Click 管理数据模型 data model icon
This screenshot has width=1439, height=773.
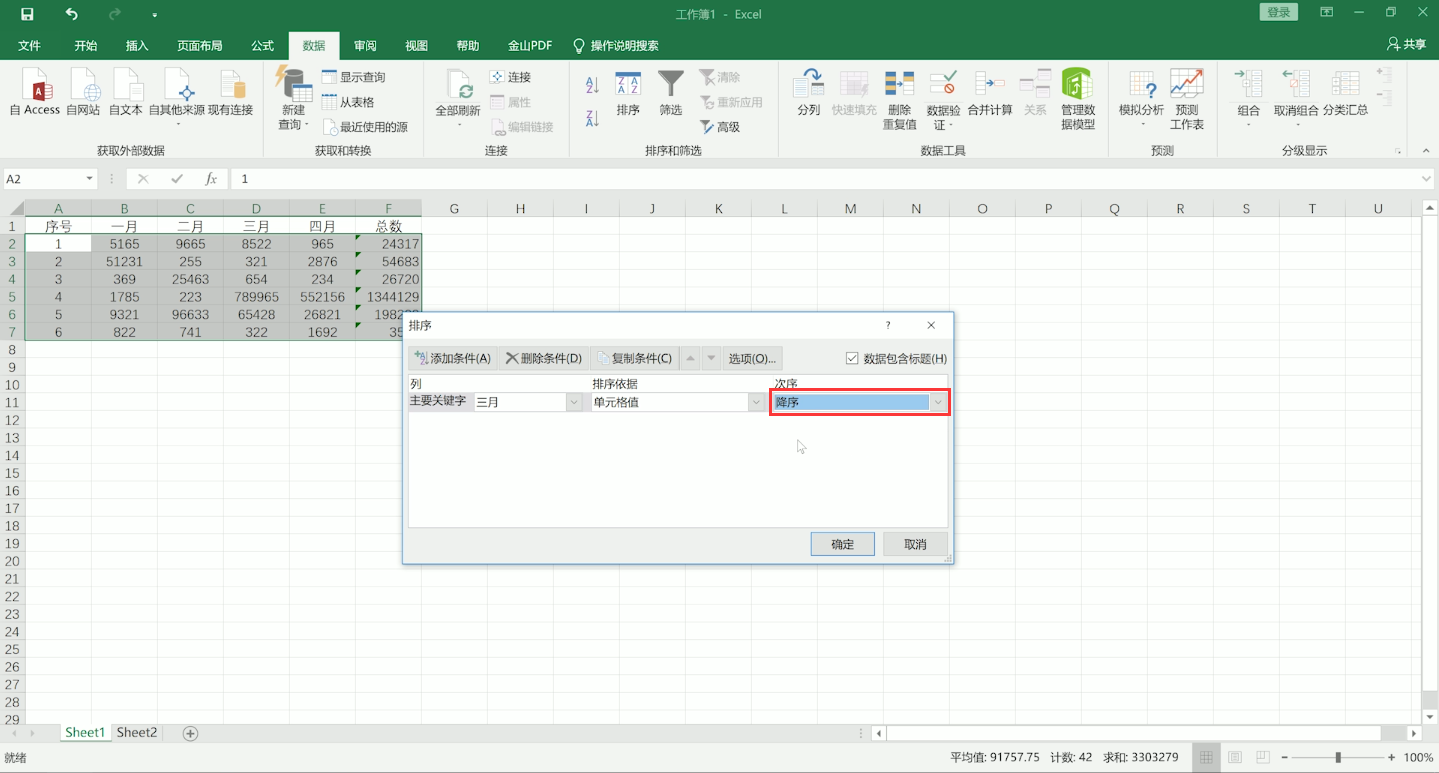[x=1078, y=100]
